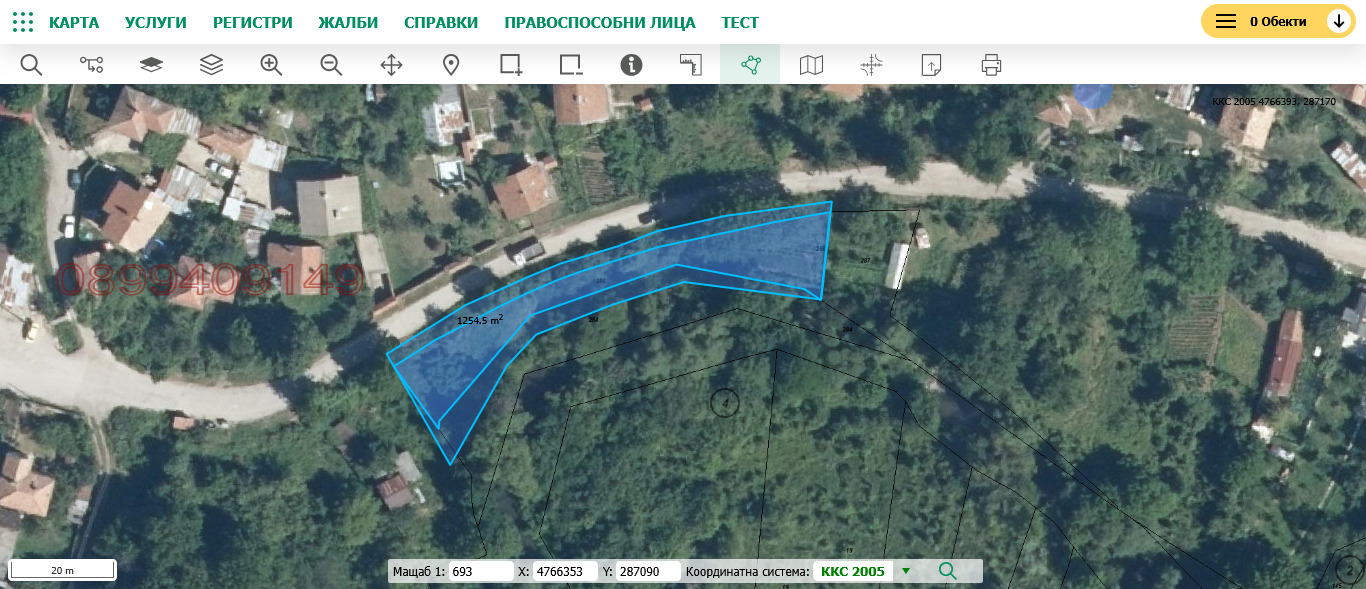Click the Y coordinate input field

coord(648,571)
